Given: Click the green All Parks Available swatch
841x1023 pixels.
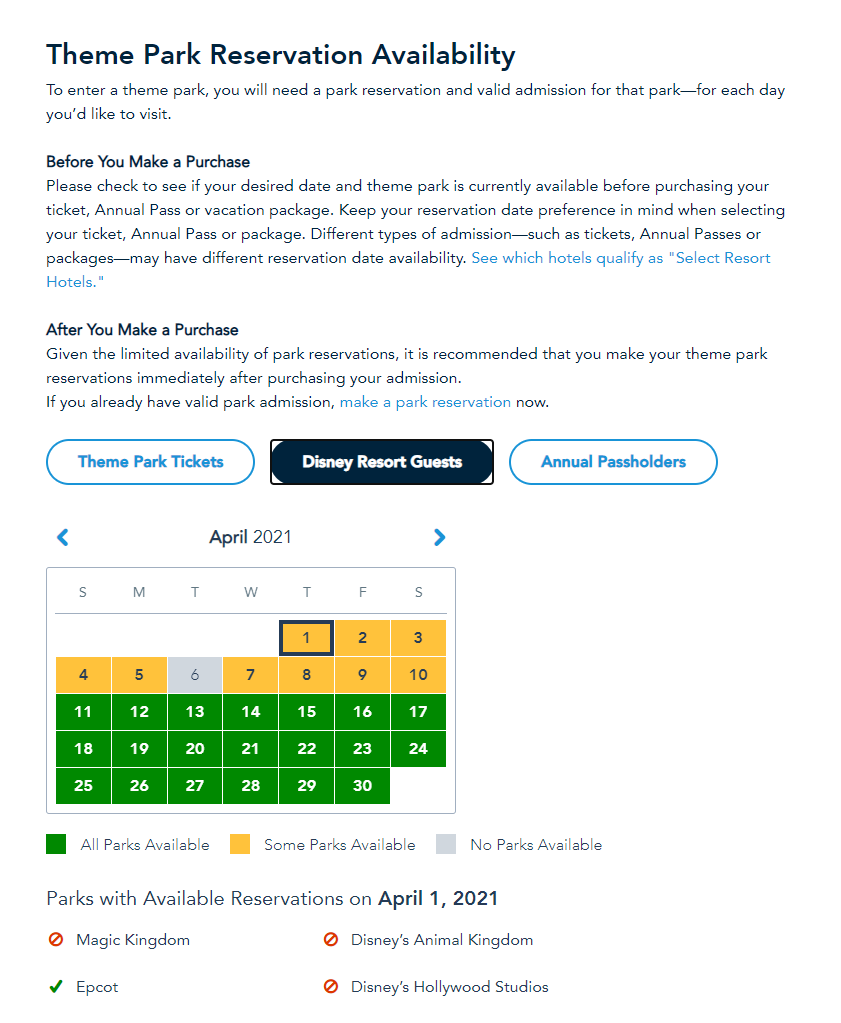Looking at the screenshot, I should (x=56, y=845).
